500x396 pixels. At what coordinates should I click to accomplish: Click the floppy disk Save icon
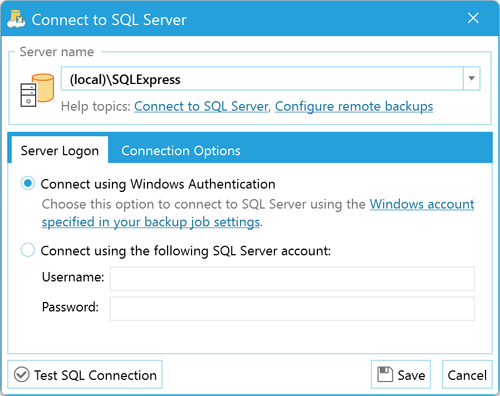[385, 375]
